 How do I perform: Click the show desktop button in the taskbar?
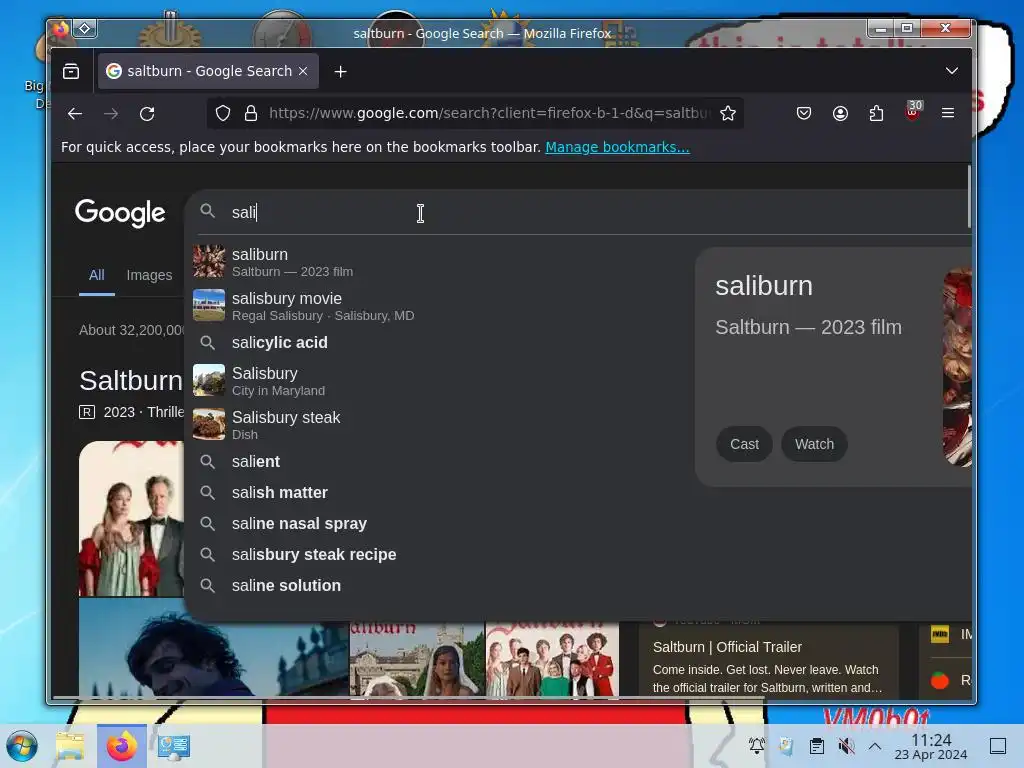998,746
